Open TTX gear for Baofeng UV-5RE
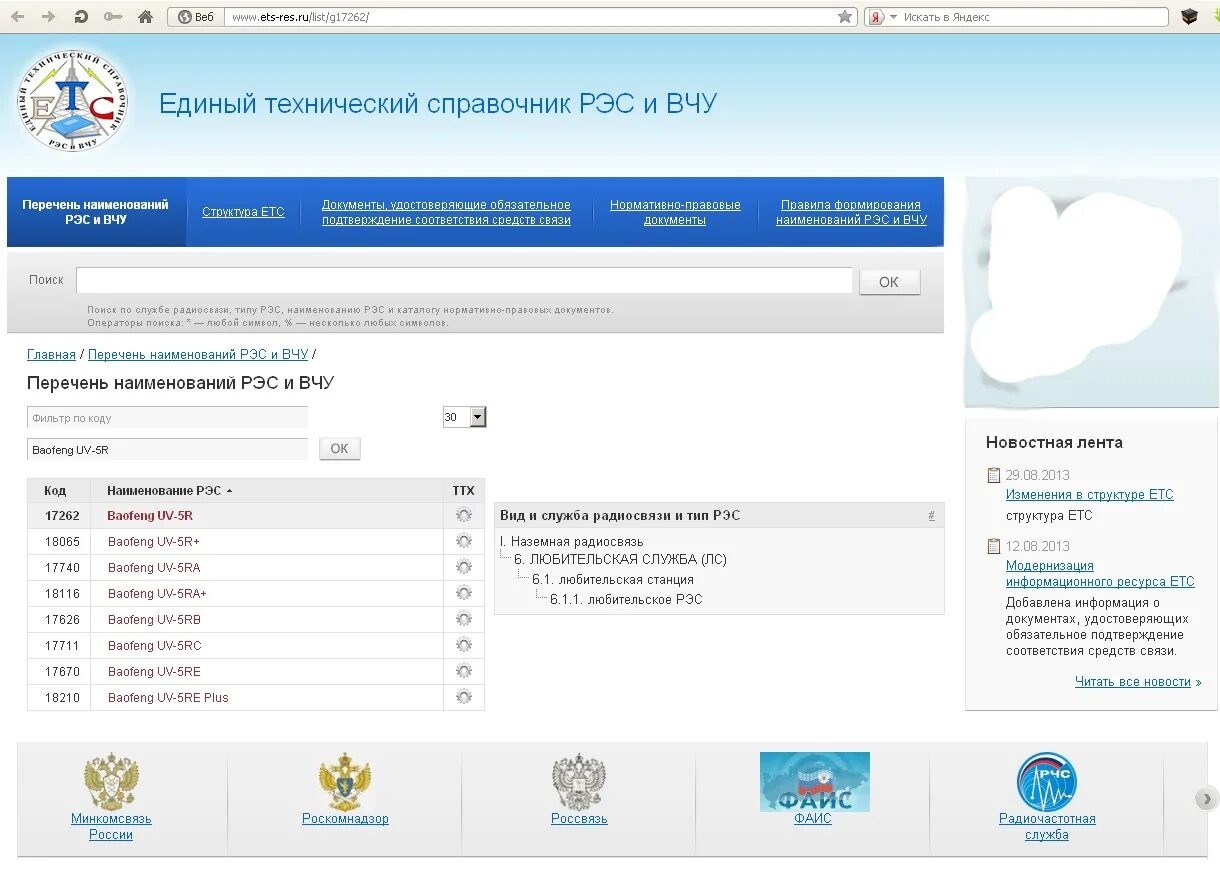1220x876 pixels. click(463, 671)
